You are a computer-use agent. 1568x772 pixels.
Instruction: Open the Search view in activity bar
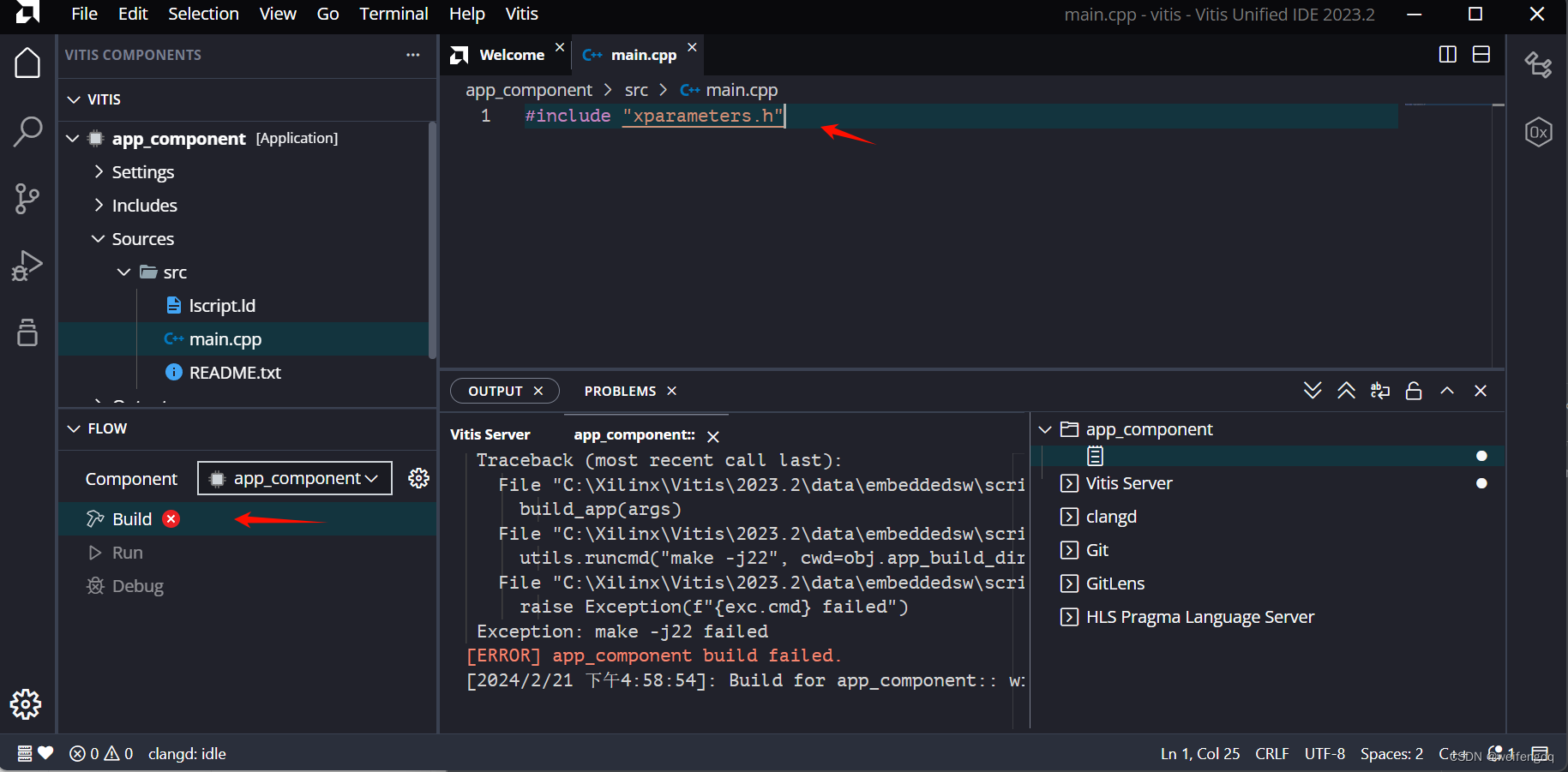(x=27, y=131)
